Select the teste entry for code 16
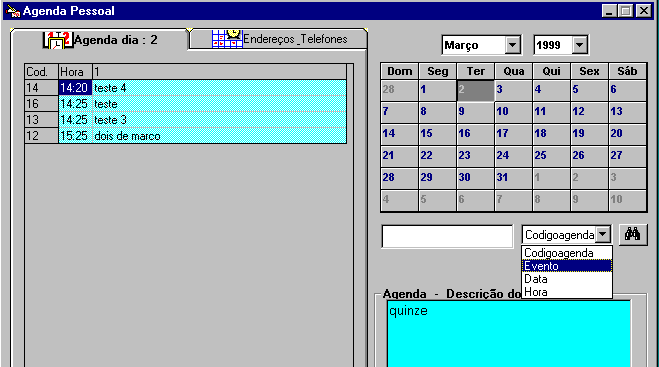 (219, 104)
